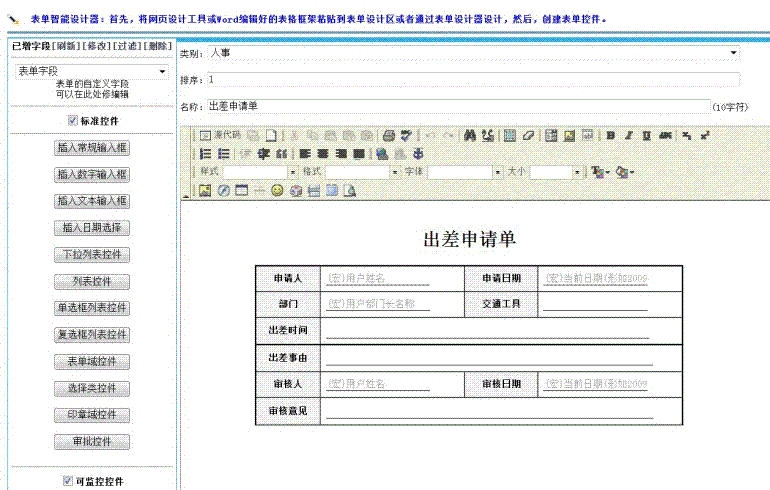
Task: Open the 字体 font dropdown
Action: tap(465, 172)
